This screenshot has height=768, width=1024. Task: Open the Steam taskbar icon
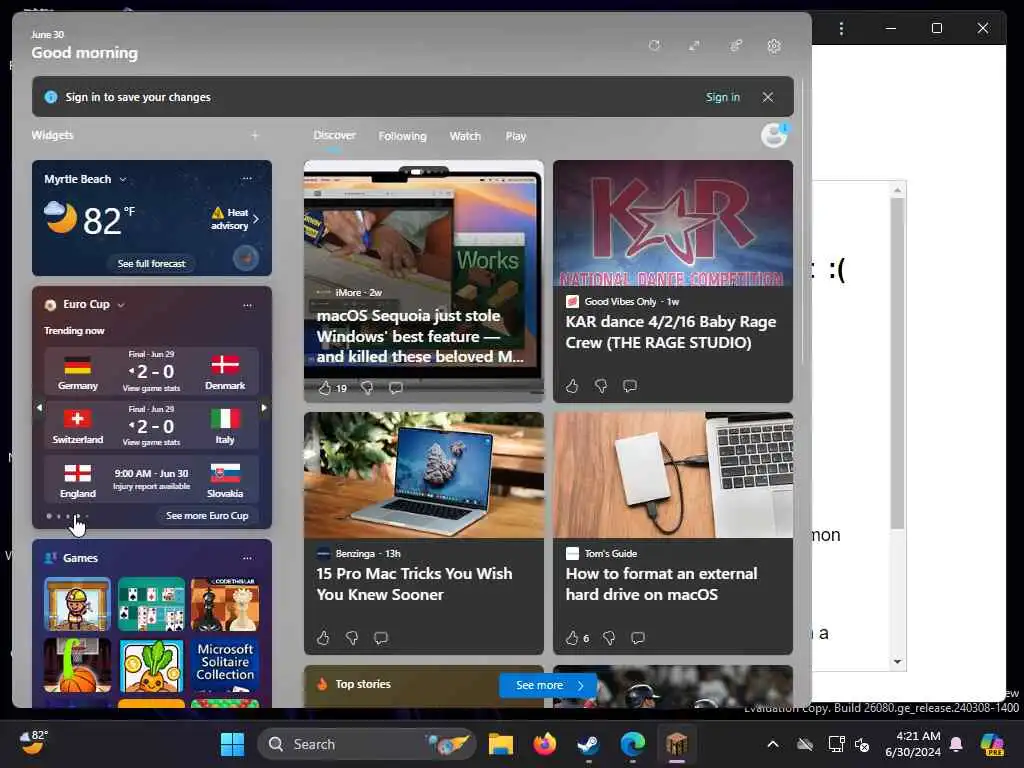pos(588,744)
